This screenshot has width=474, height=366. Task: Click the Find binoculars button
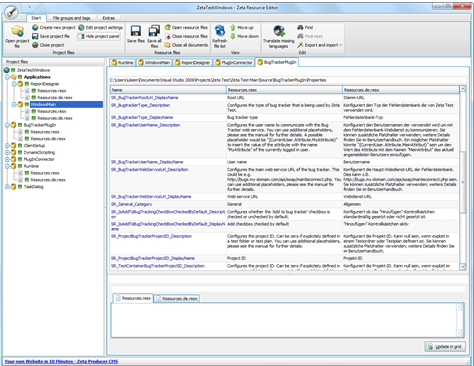305,28
